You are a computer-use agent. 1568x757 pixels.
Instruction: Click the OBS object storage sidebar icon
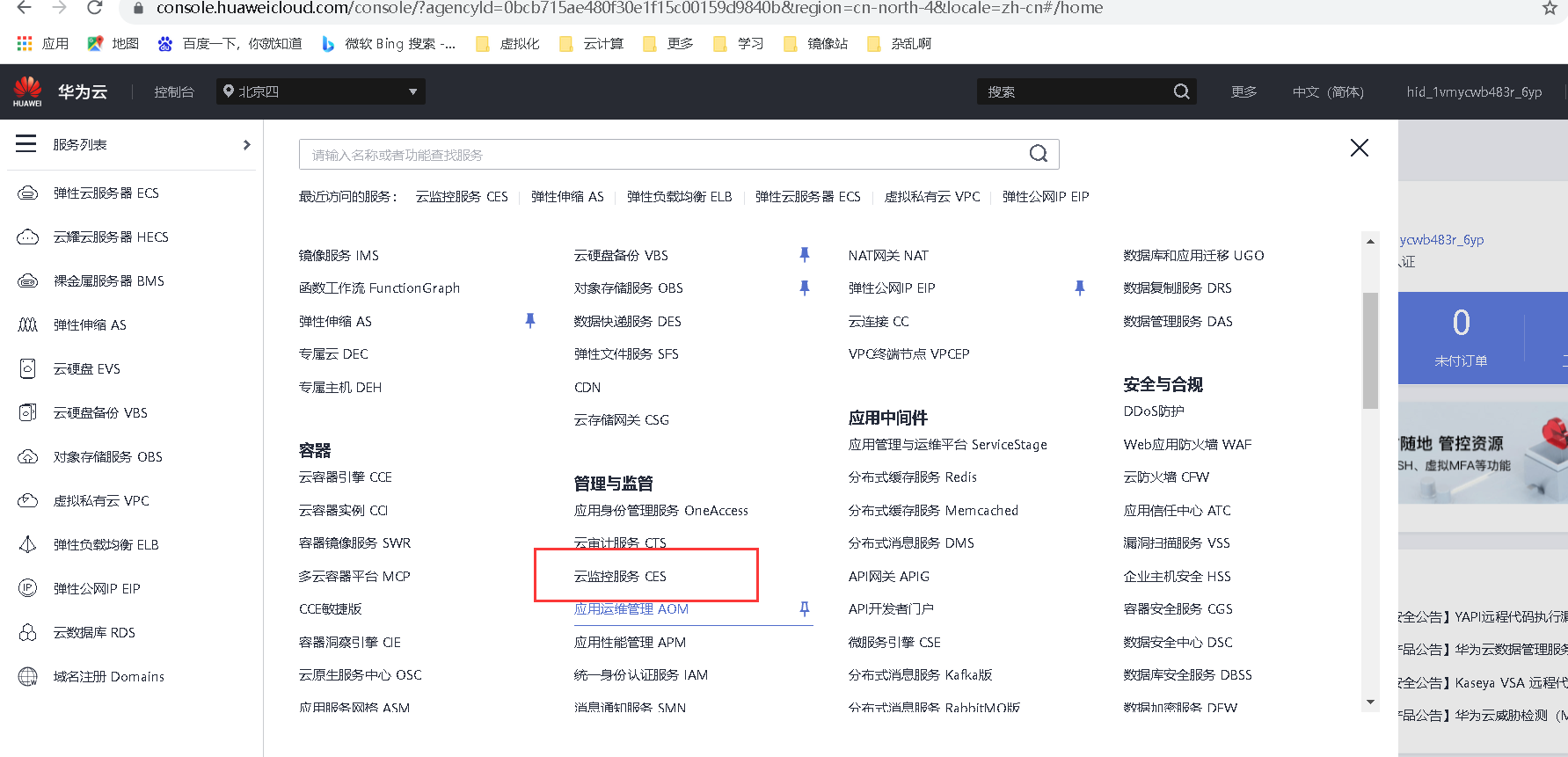point(28,457)
